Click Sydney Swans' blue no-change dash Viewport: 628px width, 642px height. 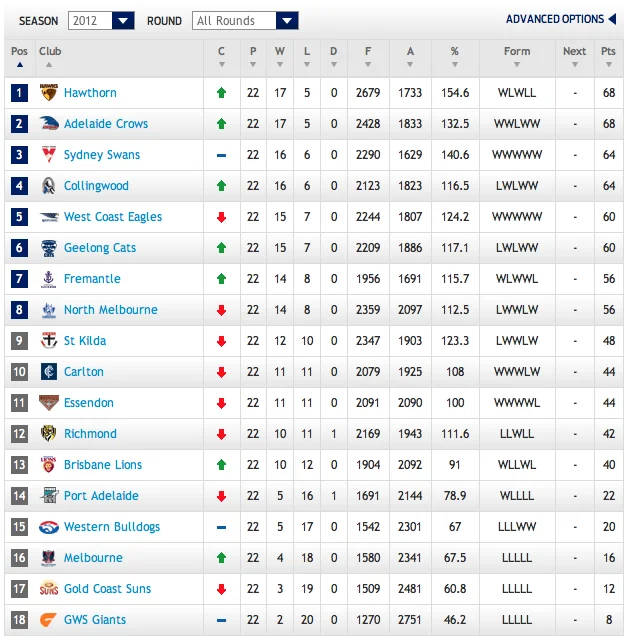click(221, 155)
